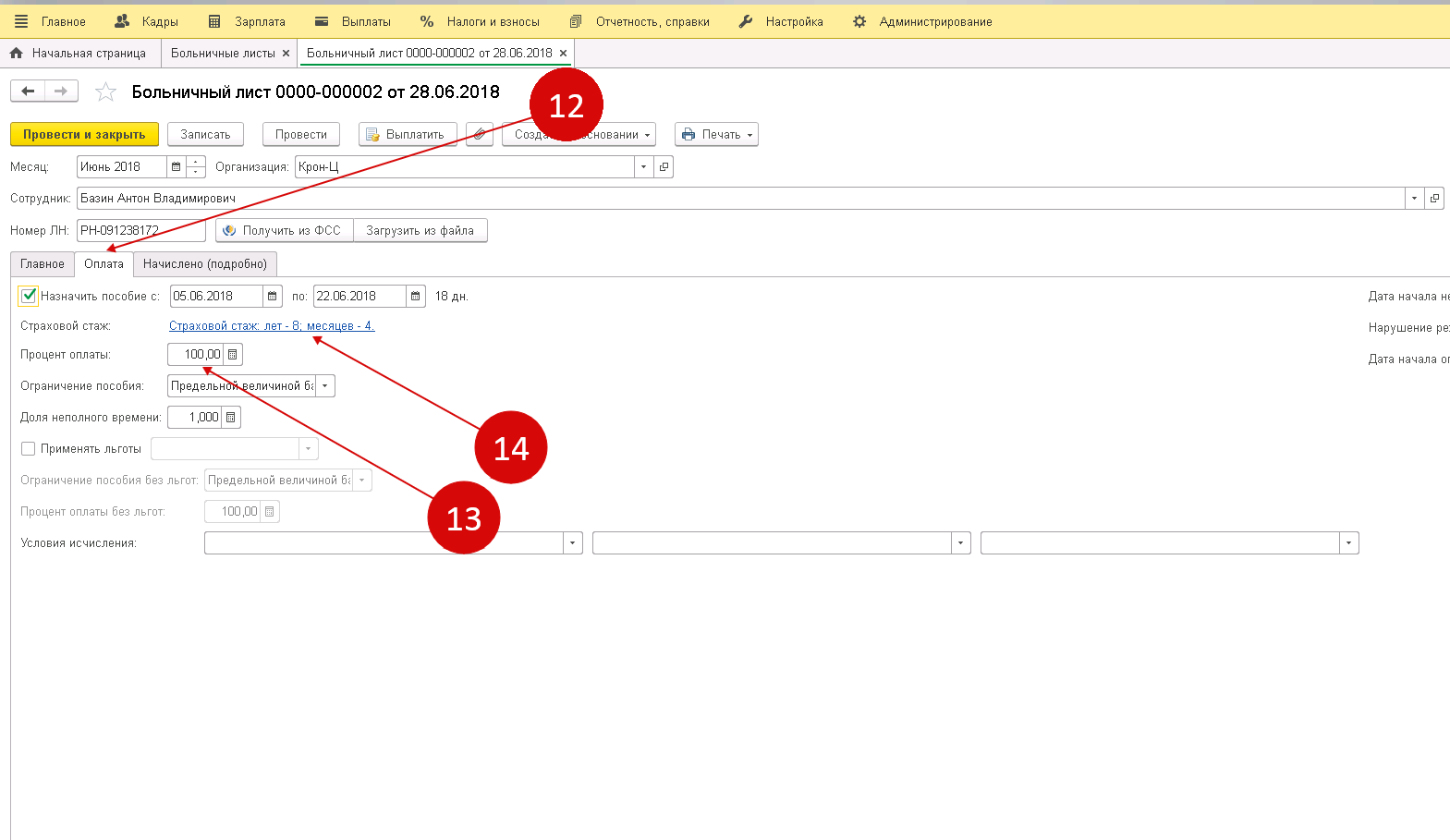Open the hamburger sections menu icon
This screenshot has width=1450, height=840.
tap(21, 21)
